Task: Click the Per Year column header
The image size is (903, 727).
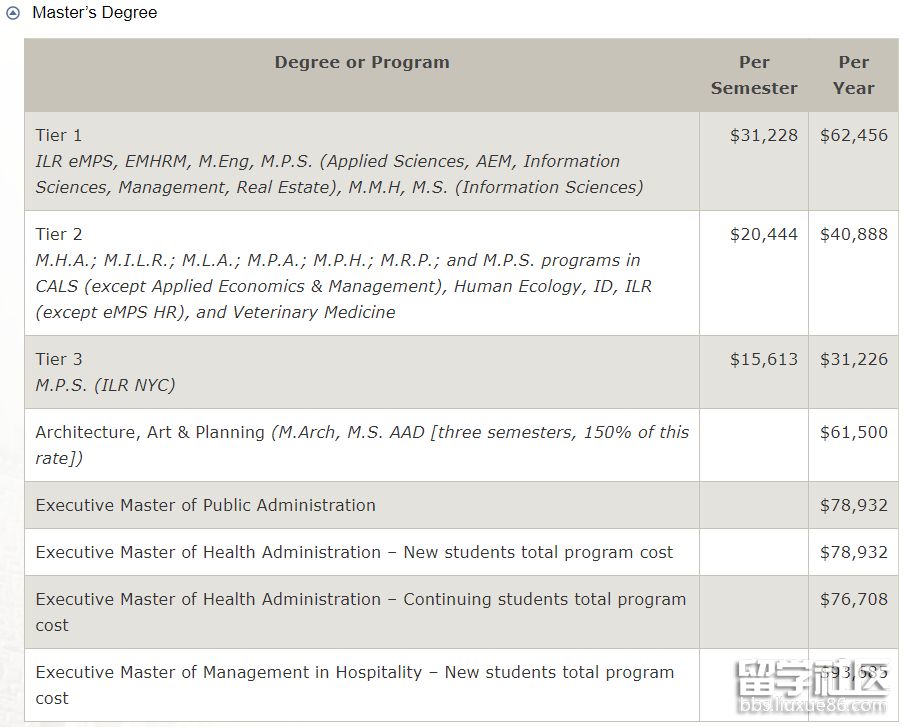Action: (x=853, y=75)
